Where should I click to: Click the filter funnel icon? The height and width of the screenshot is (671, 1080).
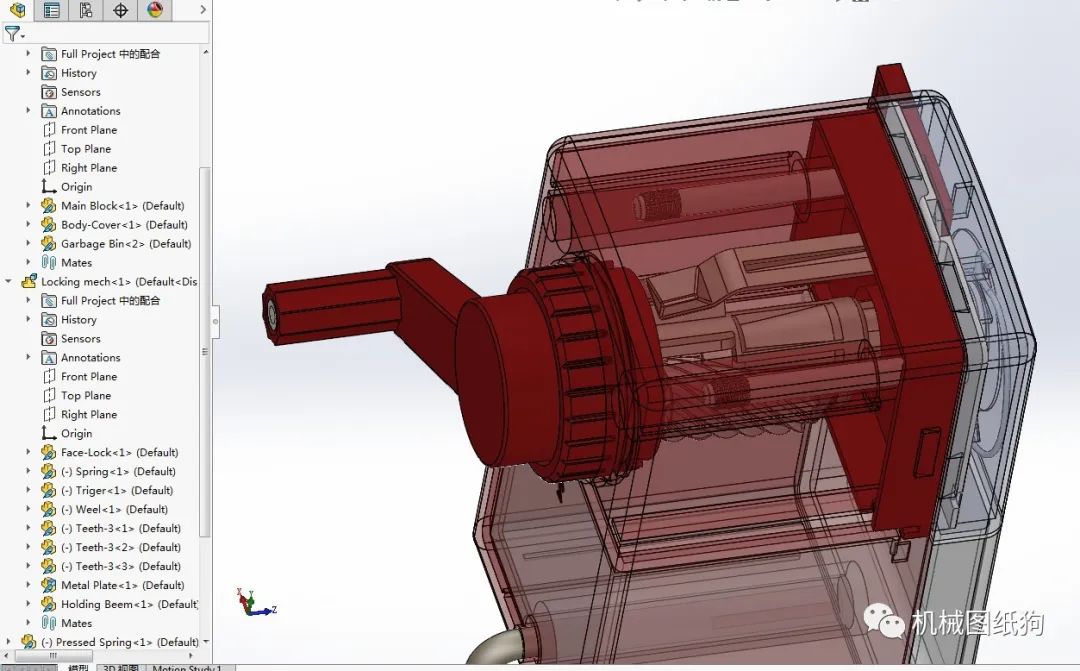coord(11,32)
